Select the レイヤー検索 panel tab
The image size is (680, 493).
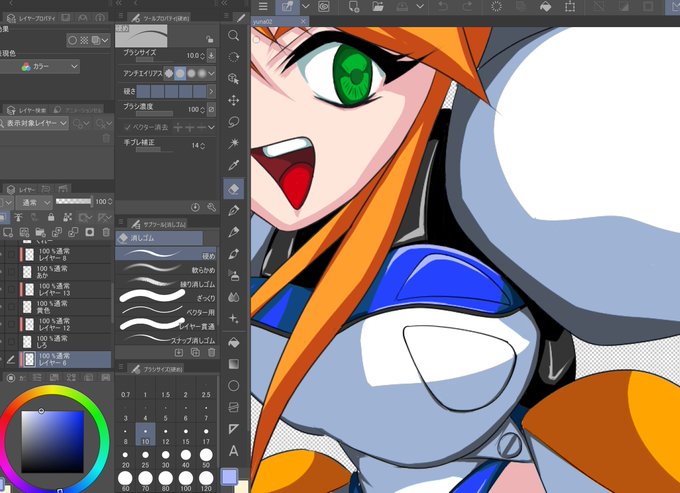[27, 111]
